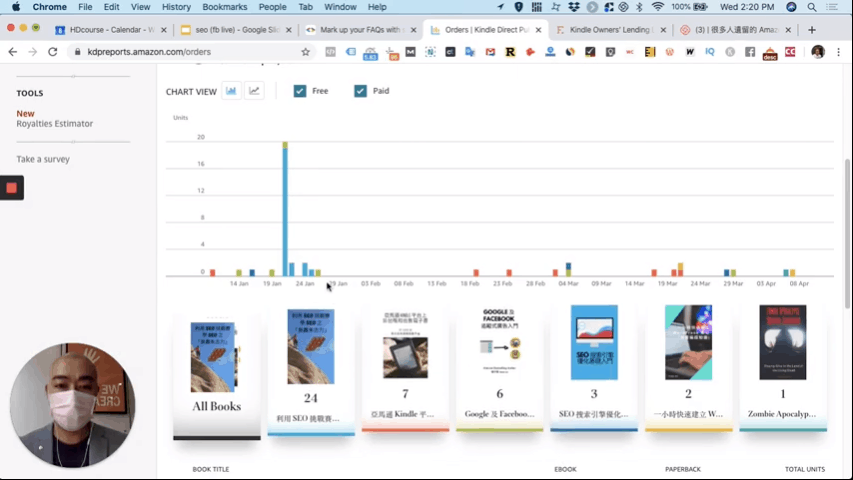Close the HDcourse Calendar tab
The image size is (853, 480).
tap(163, 30)
